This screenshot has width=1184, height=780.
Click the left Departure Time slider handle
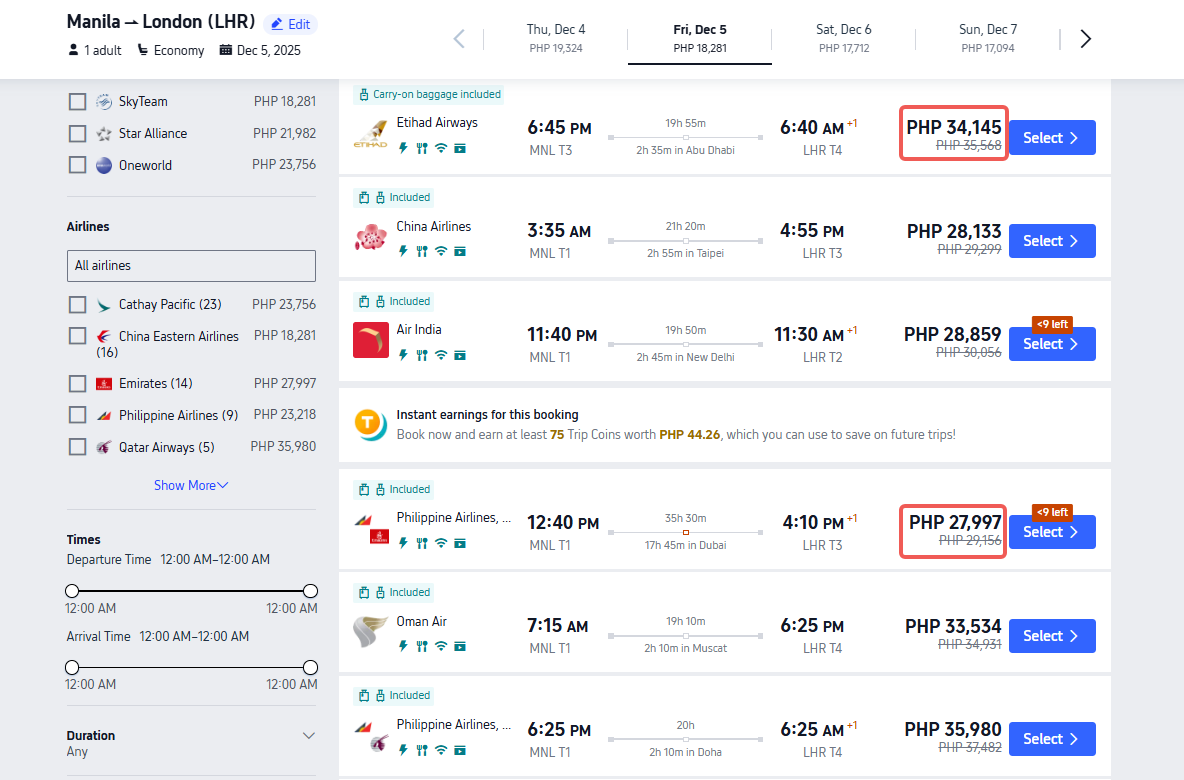coord(72,591)
